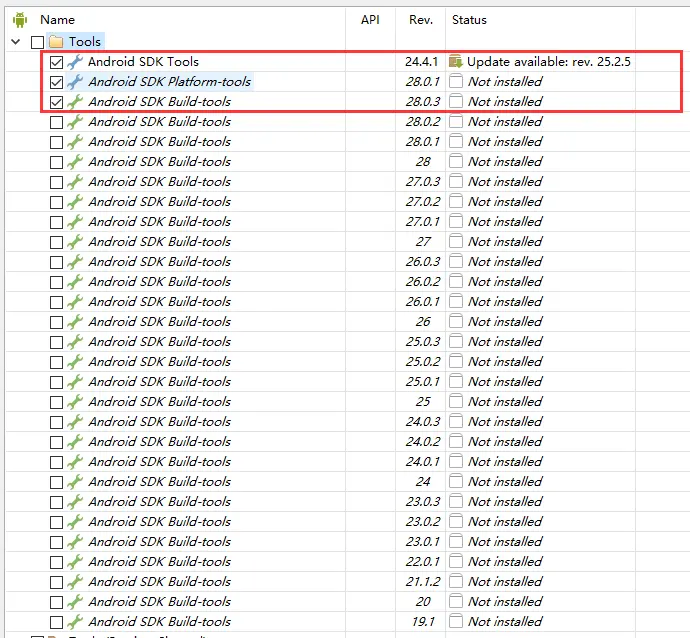This screenshot has height=638, width=690.
Task: Uncheck the Android SDK Tools checkbox
Action: tap(56, 62)
